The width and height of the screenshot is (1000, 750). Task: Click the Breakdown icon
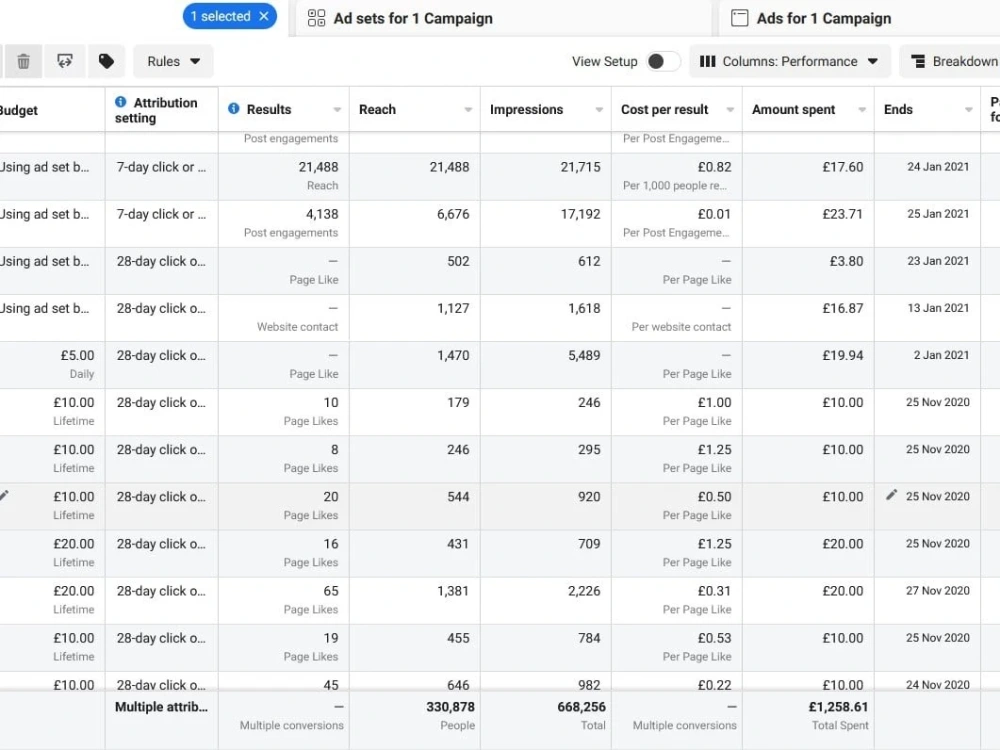click(x=918, y=61)
